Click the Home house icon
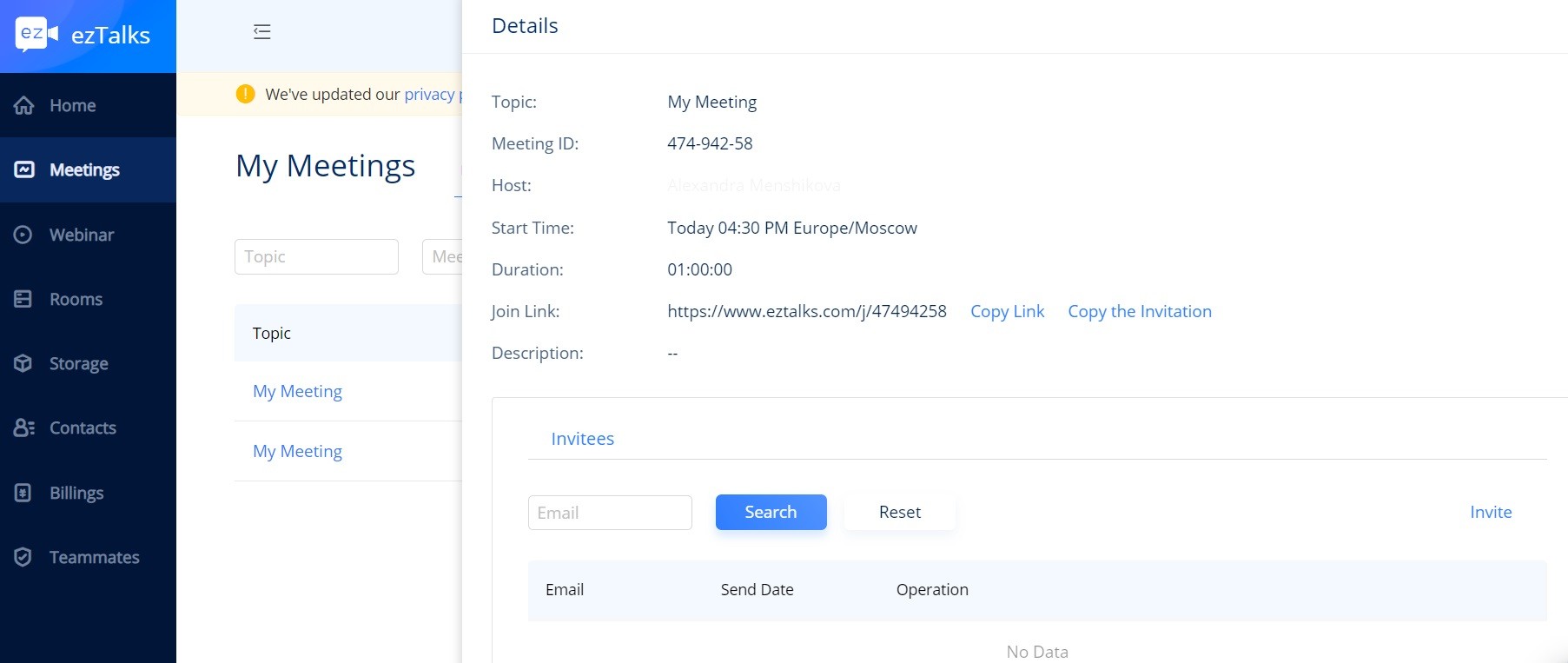Viewport: 1568px width, 663px height. [23, 105]
